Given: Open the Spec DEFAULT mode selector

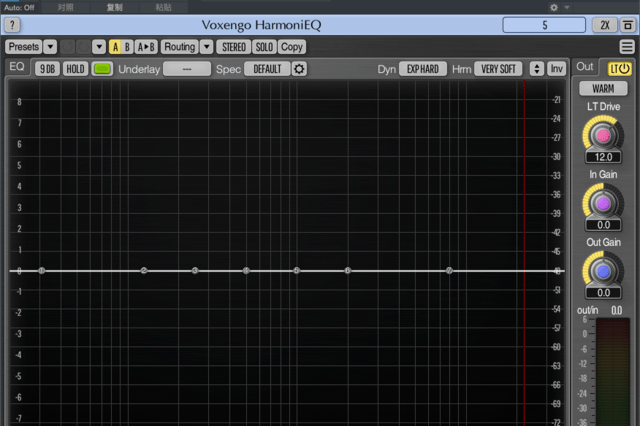Looking at the screenshot, I should [x=267, y=69].
